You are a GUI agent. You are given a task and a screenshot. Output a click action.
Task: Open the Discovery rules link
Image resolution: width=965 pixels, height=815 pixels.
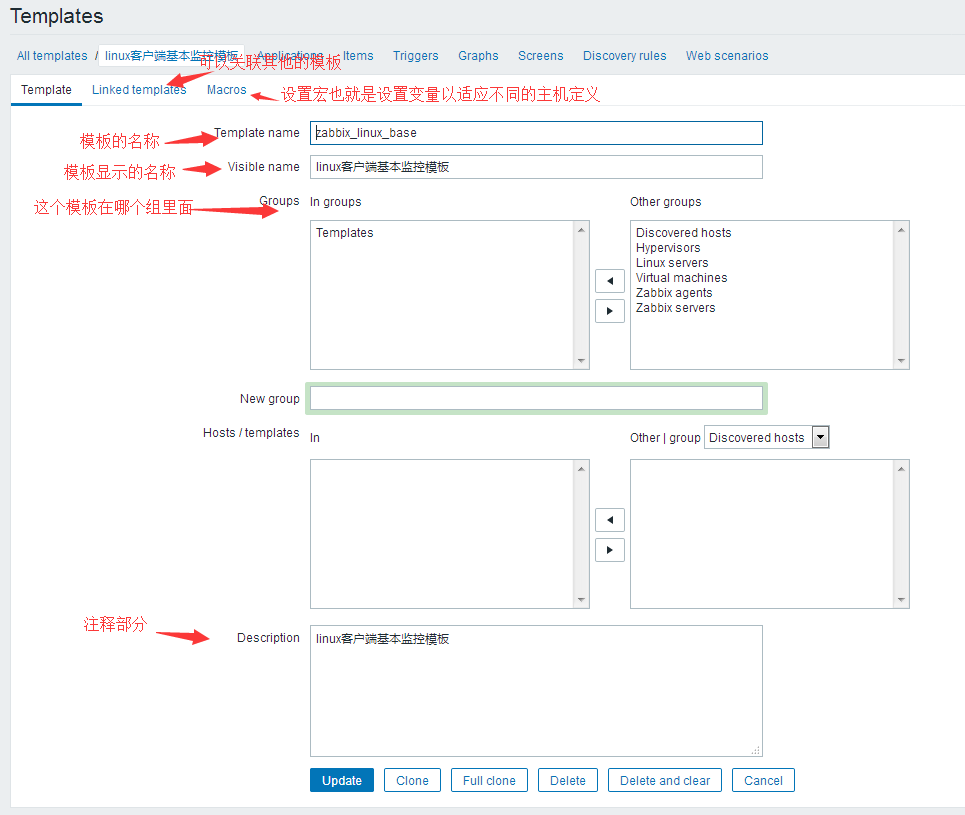click(x=624, y=56)
